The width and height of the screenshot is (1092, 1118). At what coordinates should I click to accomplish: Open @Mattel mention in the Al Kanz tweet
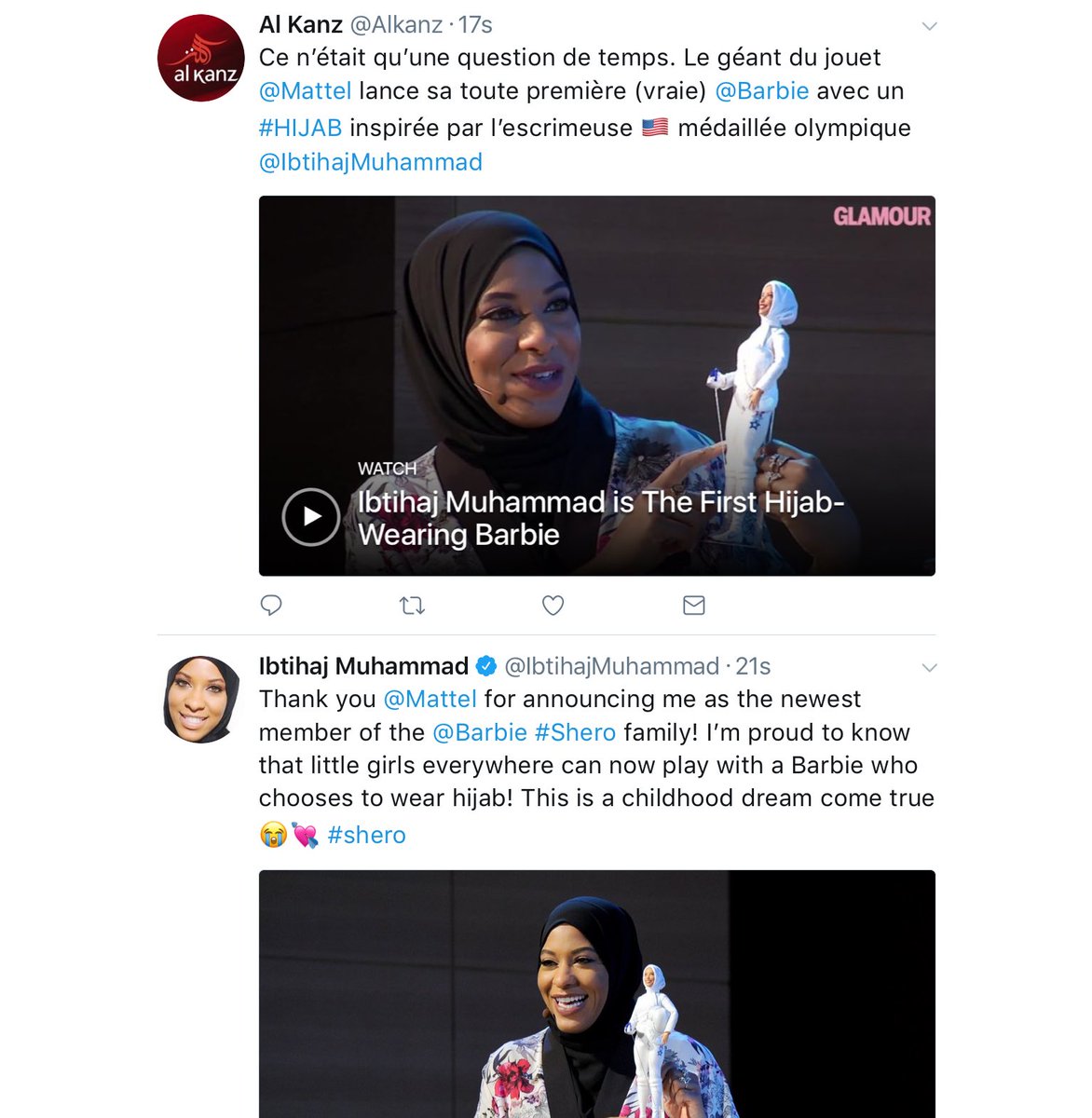(x=306, y=91)
